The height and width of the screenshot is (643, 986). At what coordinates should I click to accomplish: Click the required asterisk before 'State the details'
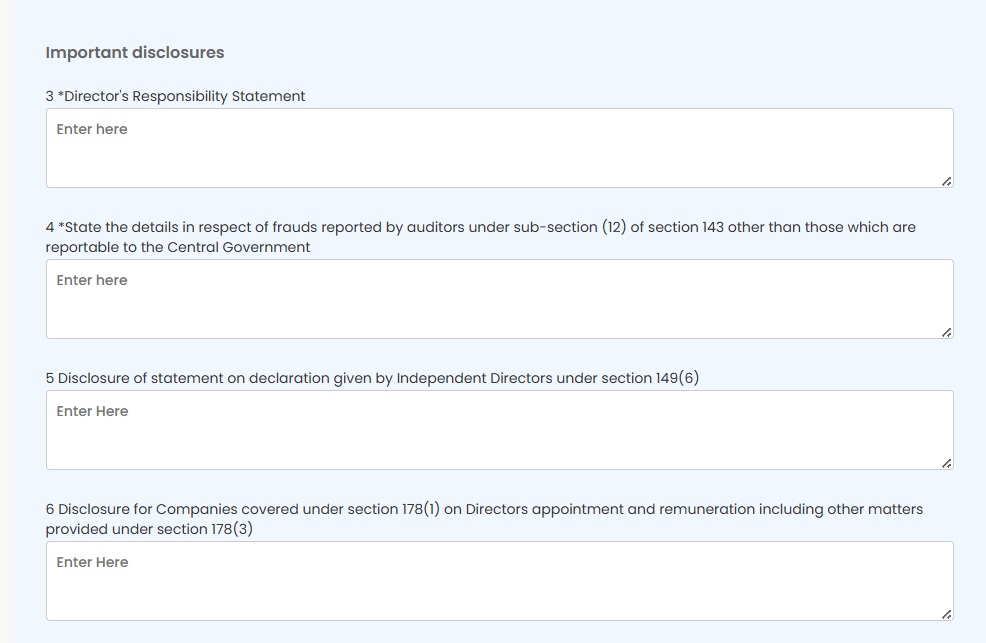[x=61, y=227]
